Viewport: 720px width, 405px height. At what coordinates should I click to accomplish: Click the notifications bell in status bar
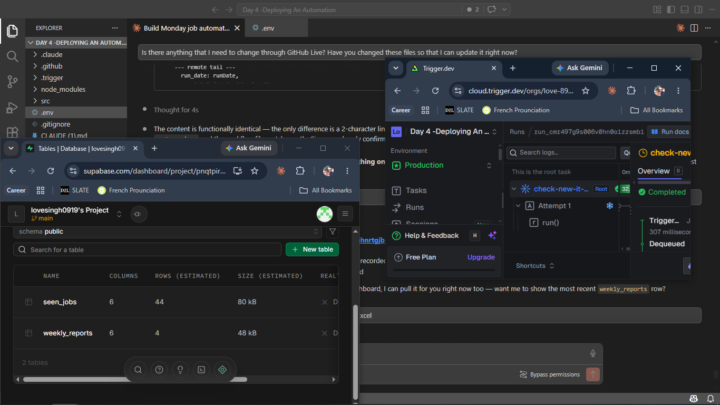point(710,399)
